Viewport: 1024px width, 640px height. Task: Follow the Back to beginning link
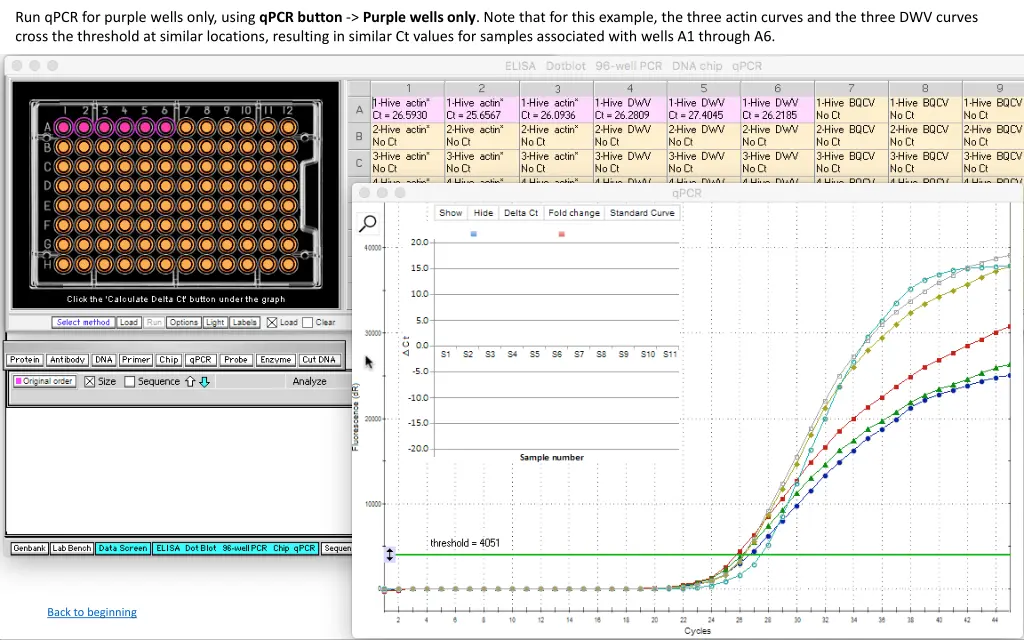pyautogui.click(x=92, y=612)
